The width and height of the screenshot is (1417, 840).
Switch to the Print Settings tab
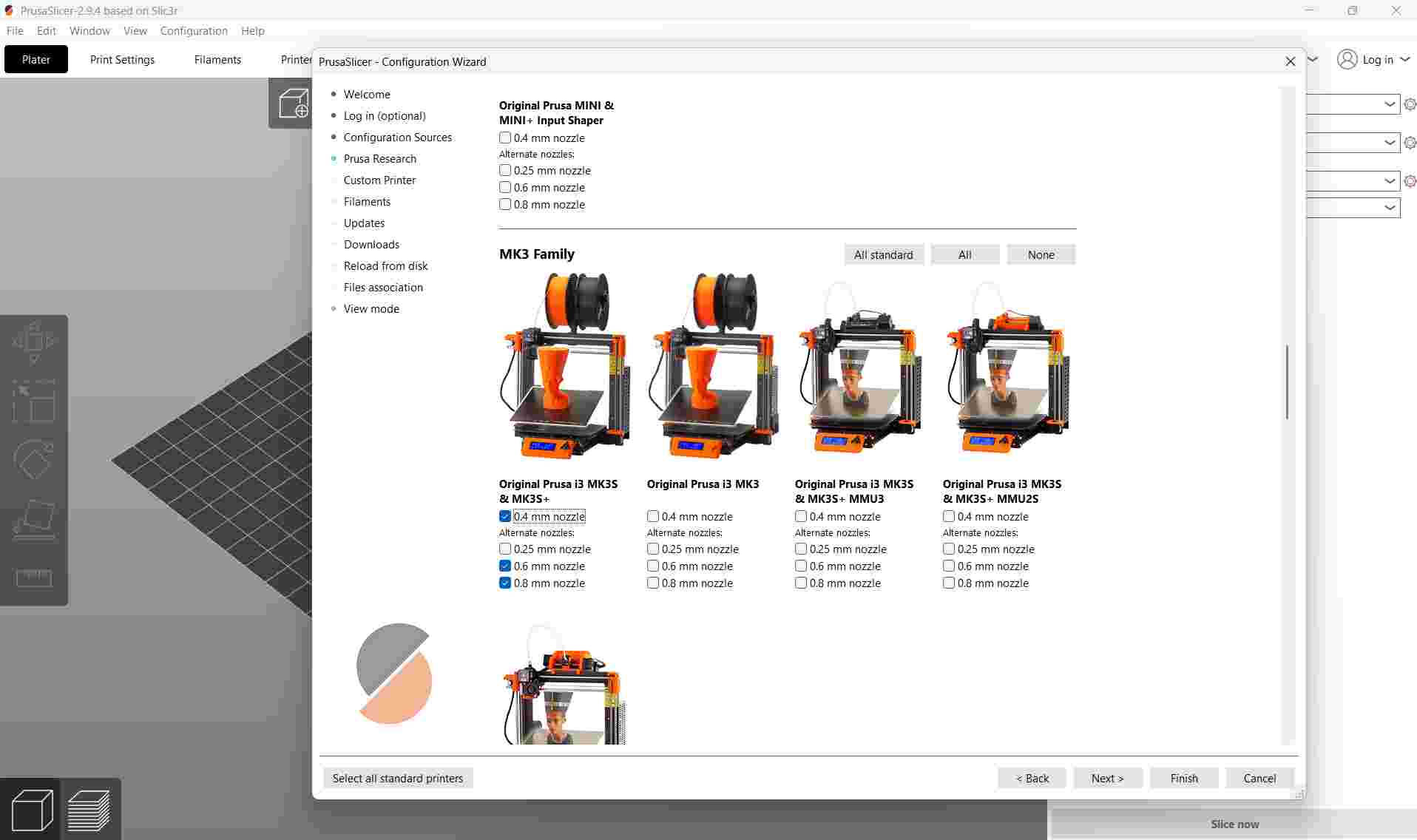pos(122,59)
